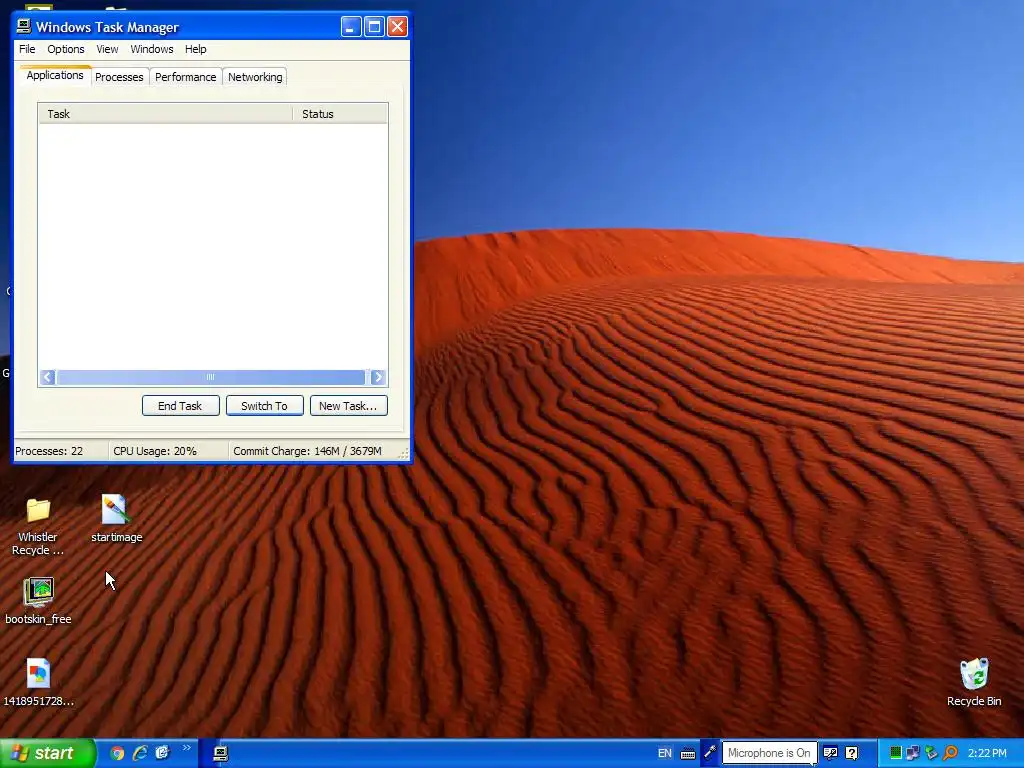The height and width of the screenshot is (768, 1024).
Task: Switch to the Applications tab
Action: (55, 75)
